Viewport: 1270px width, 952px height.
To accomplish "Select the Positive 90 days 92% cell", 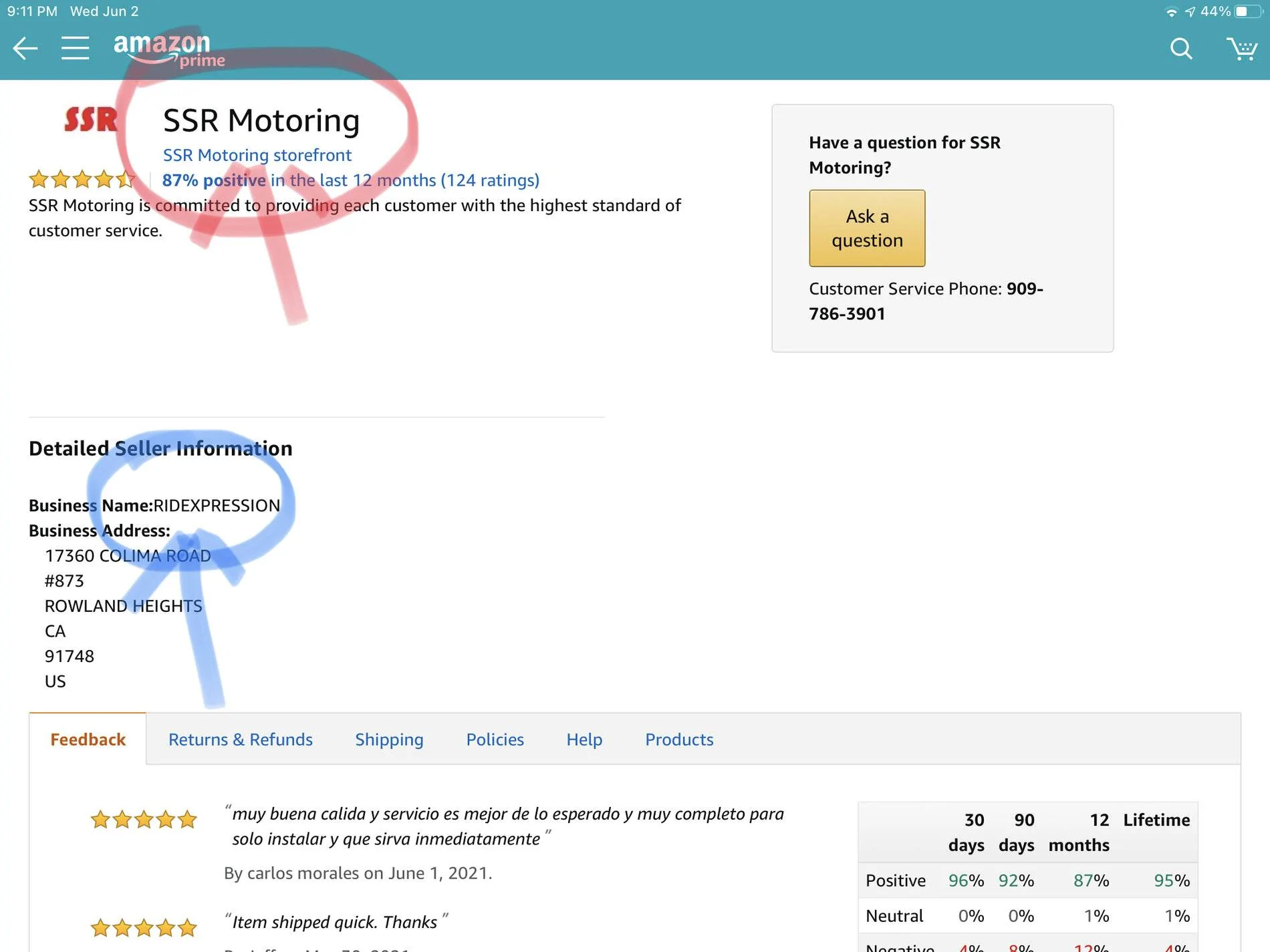I will pos(1016,881).
